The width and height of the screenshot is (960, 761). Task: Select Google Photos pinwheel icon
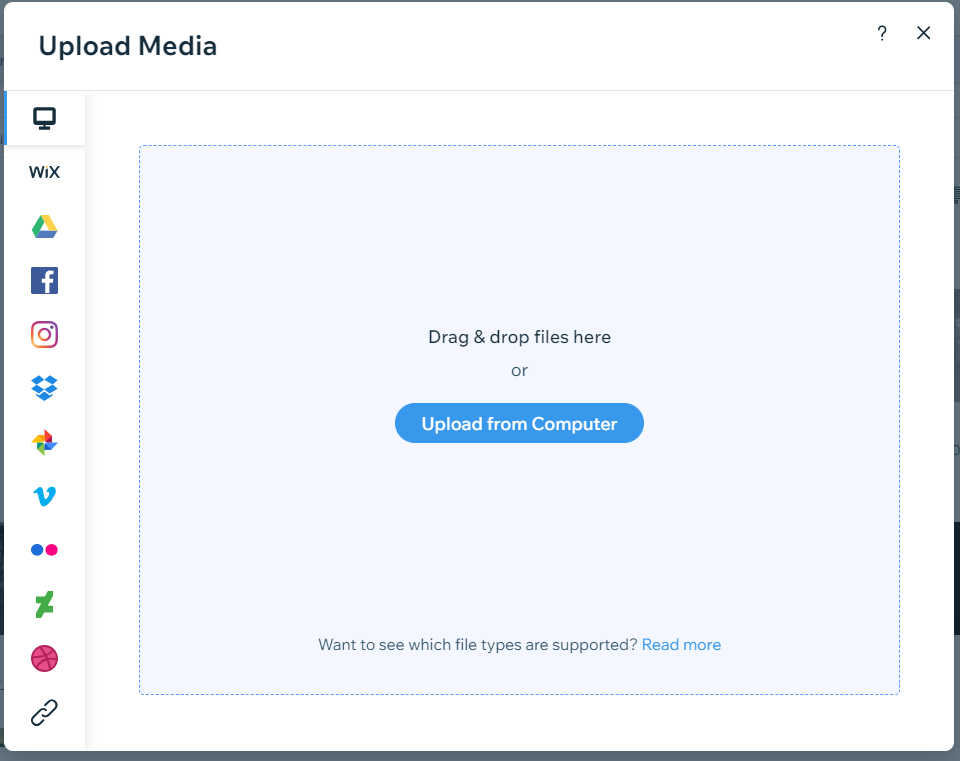click(45, 442)
